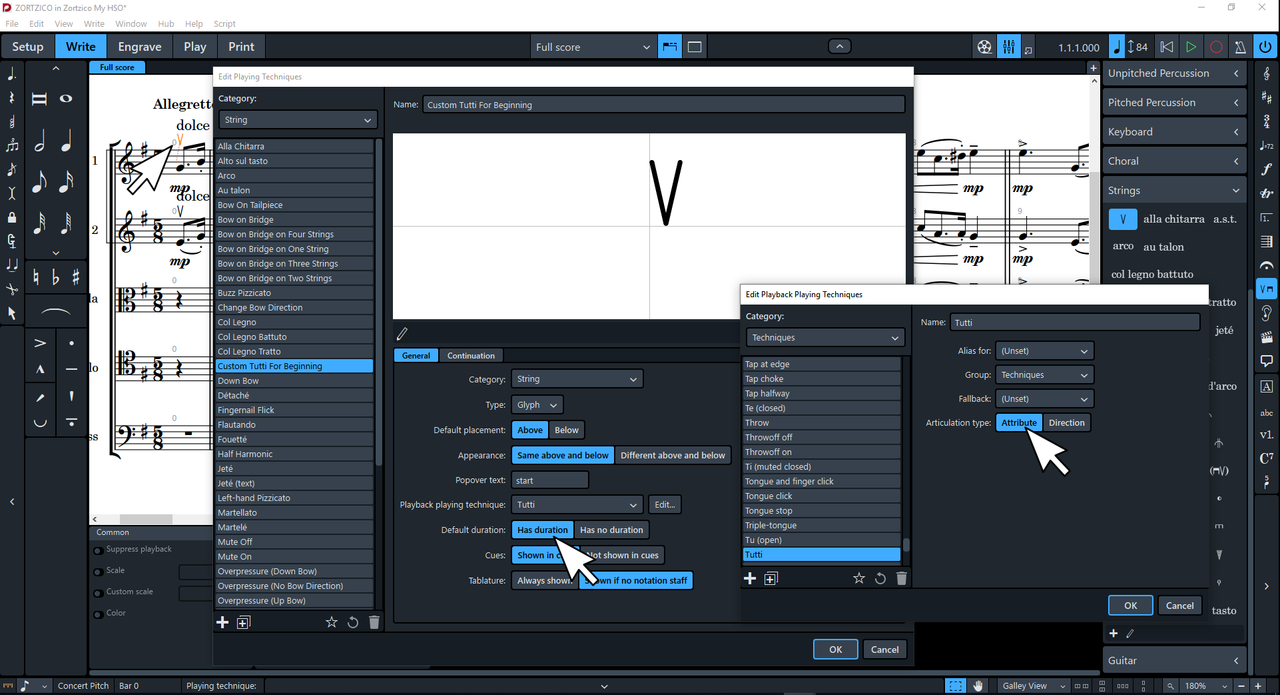This screenshot has width=1280, height=695.
Task: Click Cancel in Edit Playing Techniques dialog
Action: [885, 649]
